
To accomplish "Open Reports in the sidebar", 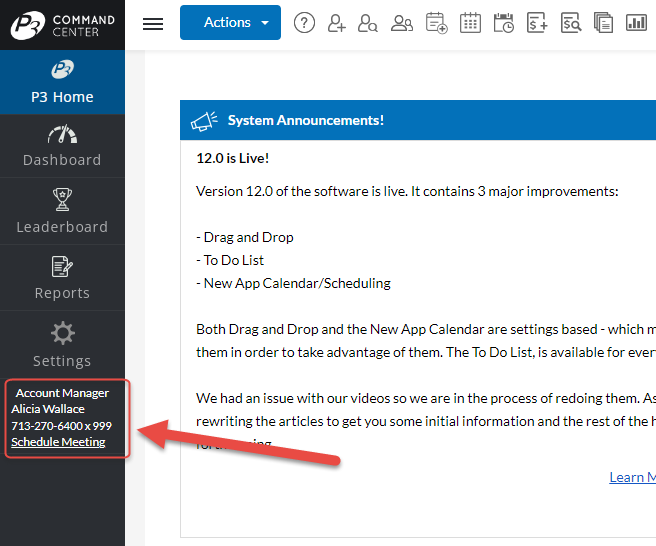I will point(62,278).
